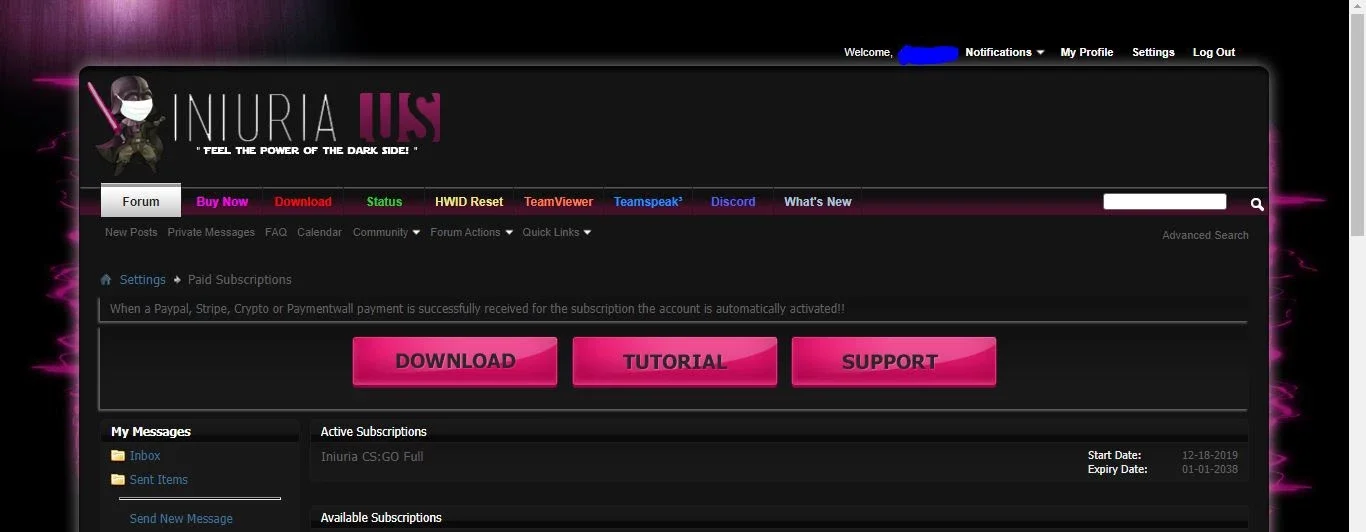The image size is (1366, 532).
Task: Open the Calendar link
Action: 319,232
